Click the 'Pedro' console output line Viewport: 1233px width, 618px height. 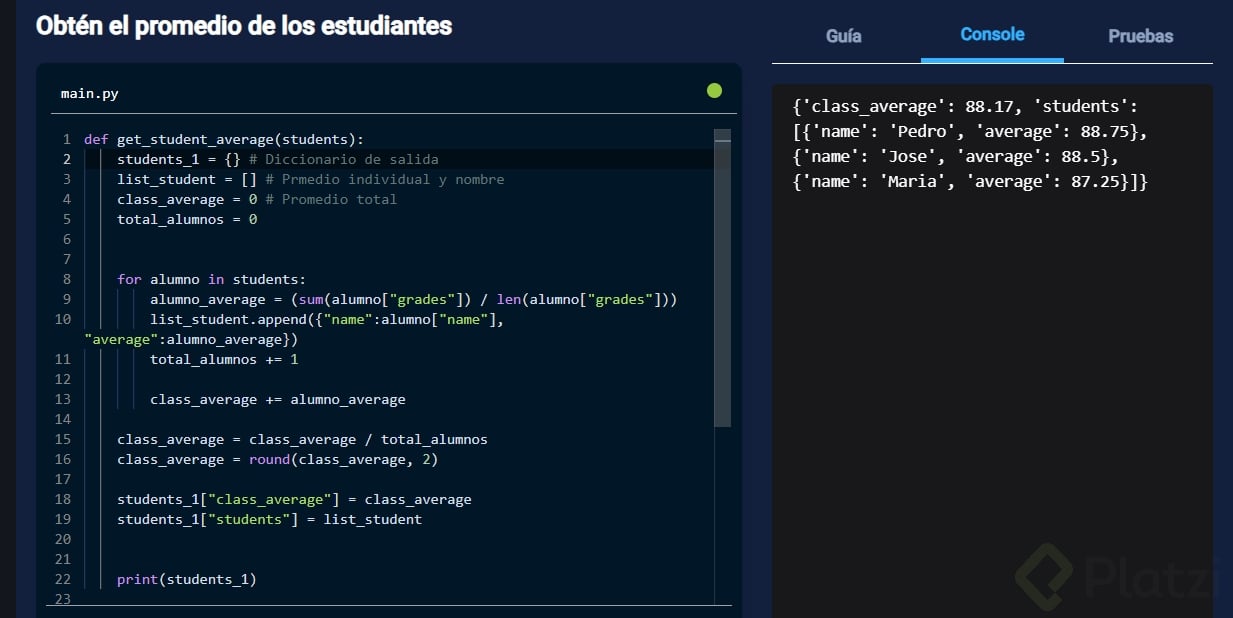[x=969, y=131]
